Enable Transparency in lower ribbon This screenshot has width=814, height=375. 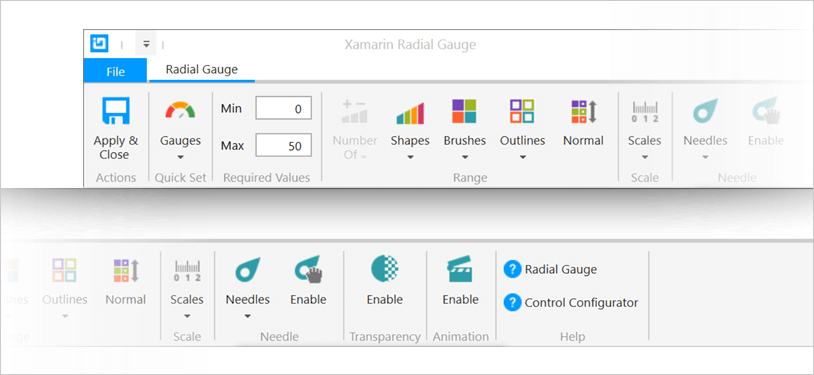click(385, 269)
